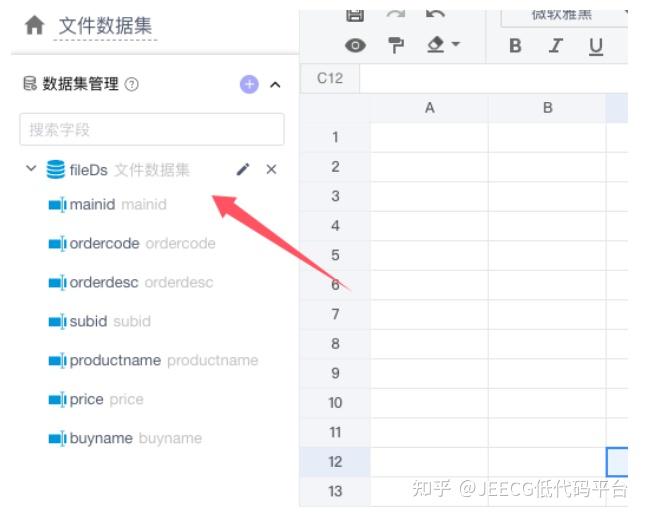Click the C12 cell reference box
This screenshot has height=516, width=645.
tap(330, 78)
